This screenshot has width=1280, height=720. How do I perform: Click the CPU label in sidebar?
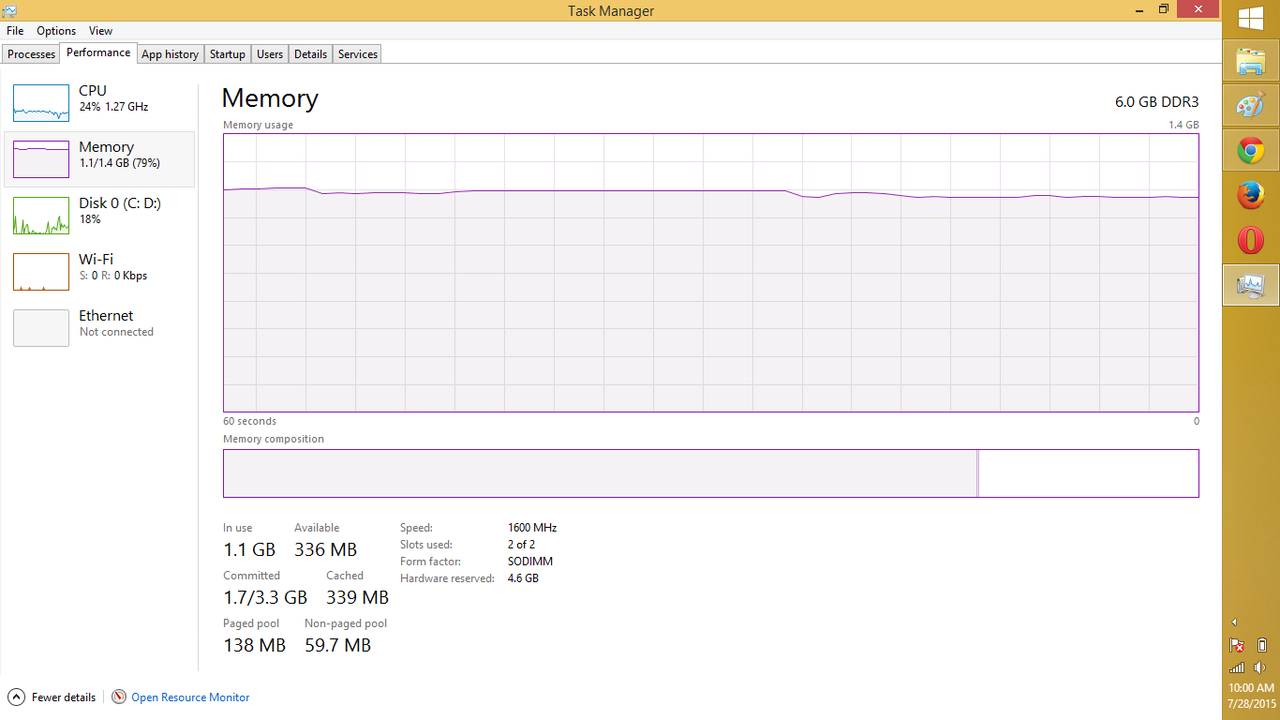click(93, 91)
